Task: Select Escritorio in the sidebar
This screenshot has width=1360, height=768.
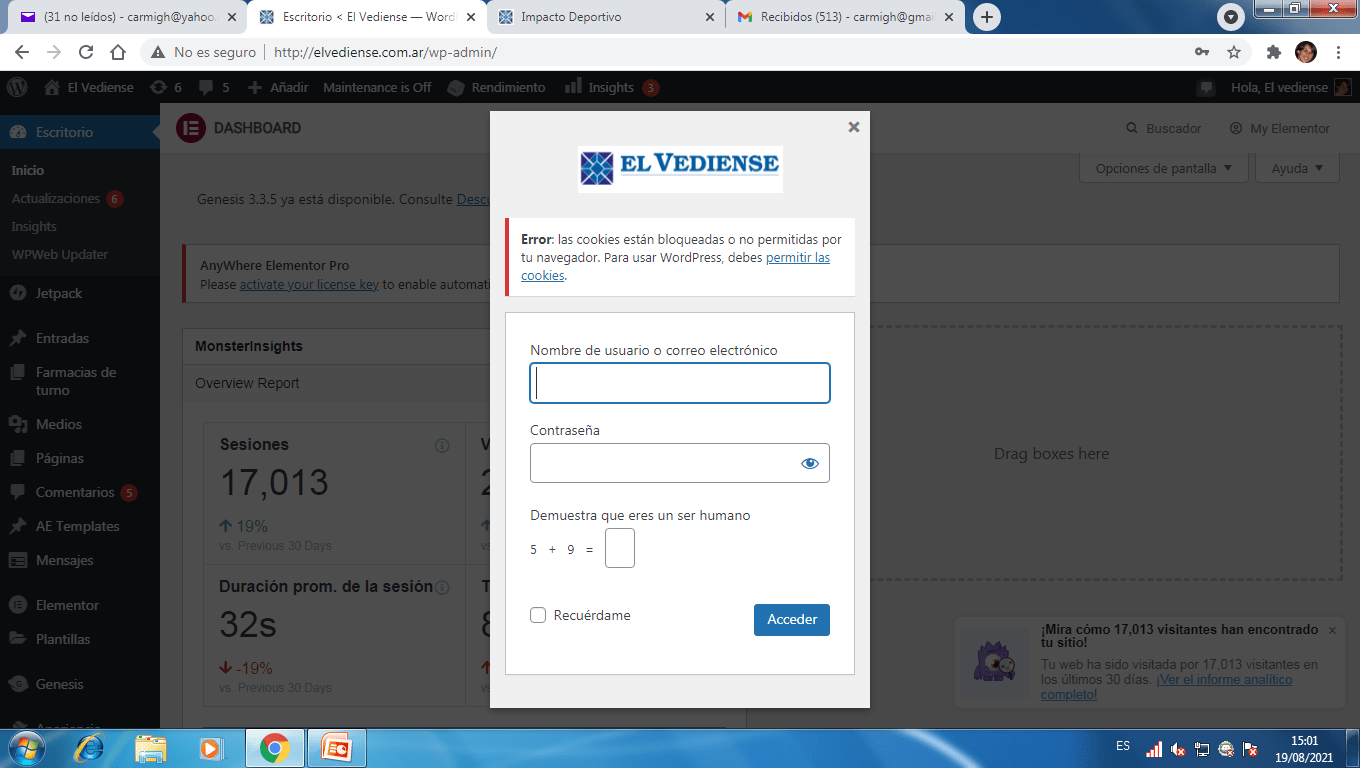Action: tap(80, 132)
